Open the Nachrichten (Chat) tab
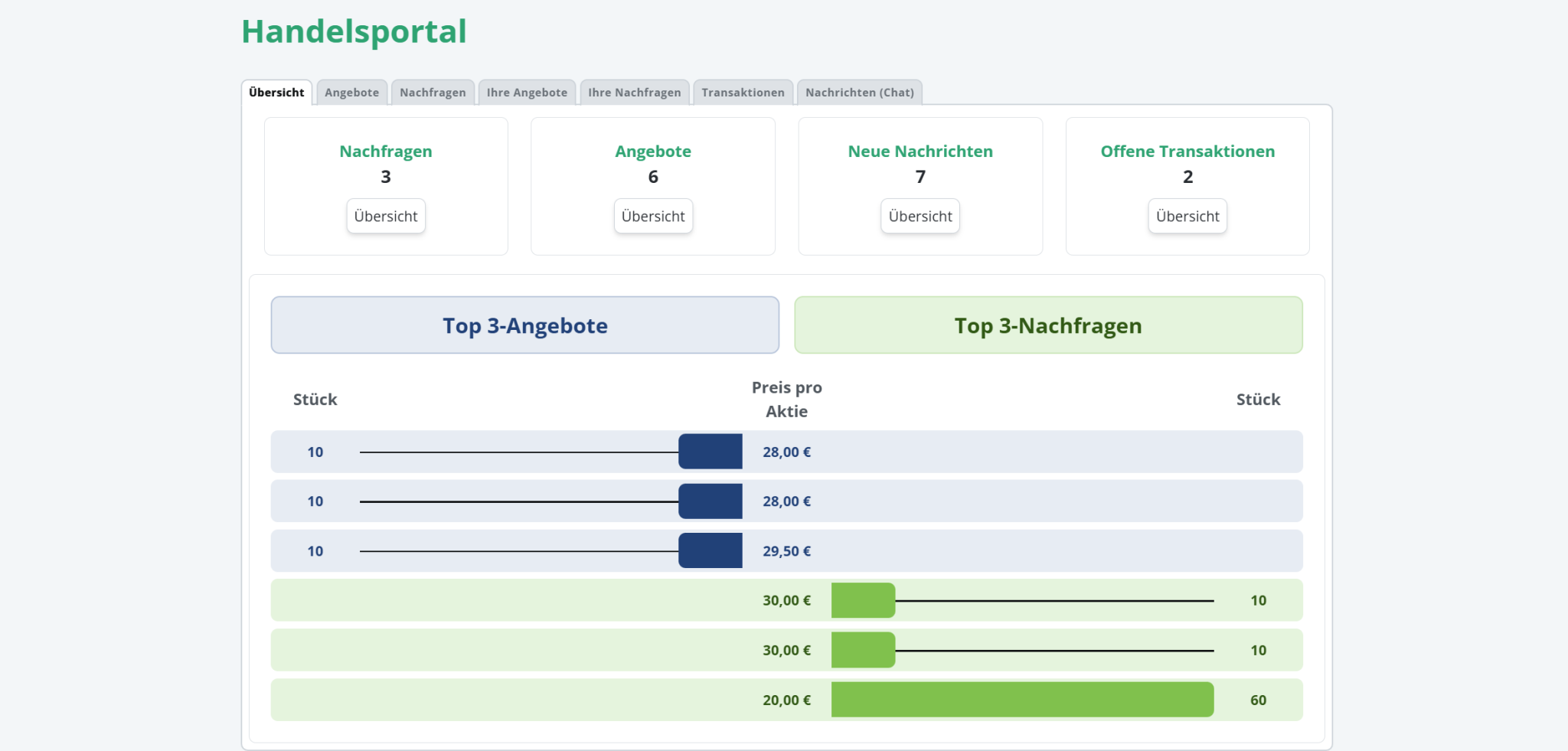 coord(859,93)
